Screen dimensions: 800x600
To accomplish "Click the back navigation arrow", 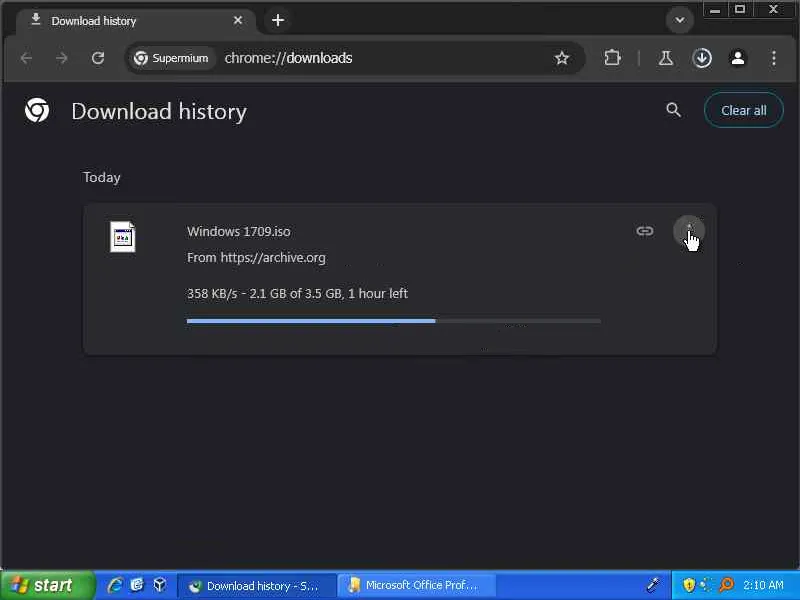I will click(x=27, y=58).
